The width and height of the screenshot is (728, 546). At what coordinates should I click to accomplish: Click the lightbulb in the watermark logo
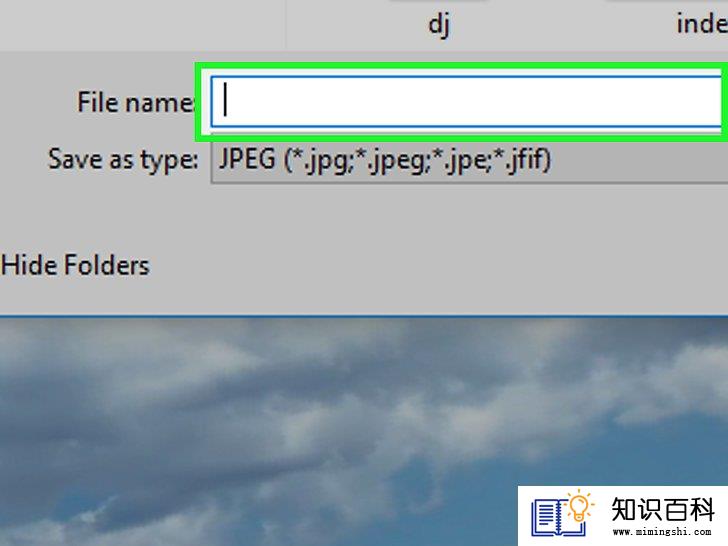[579, 506]
